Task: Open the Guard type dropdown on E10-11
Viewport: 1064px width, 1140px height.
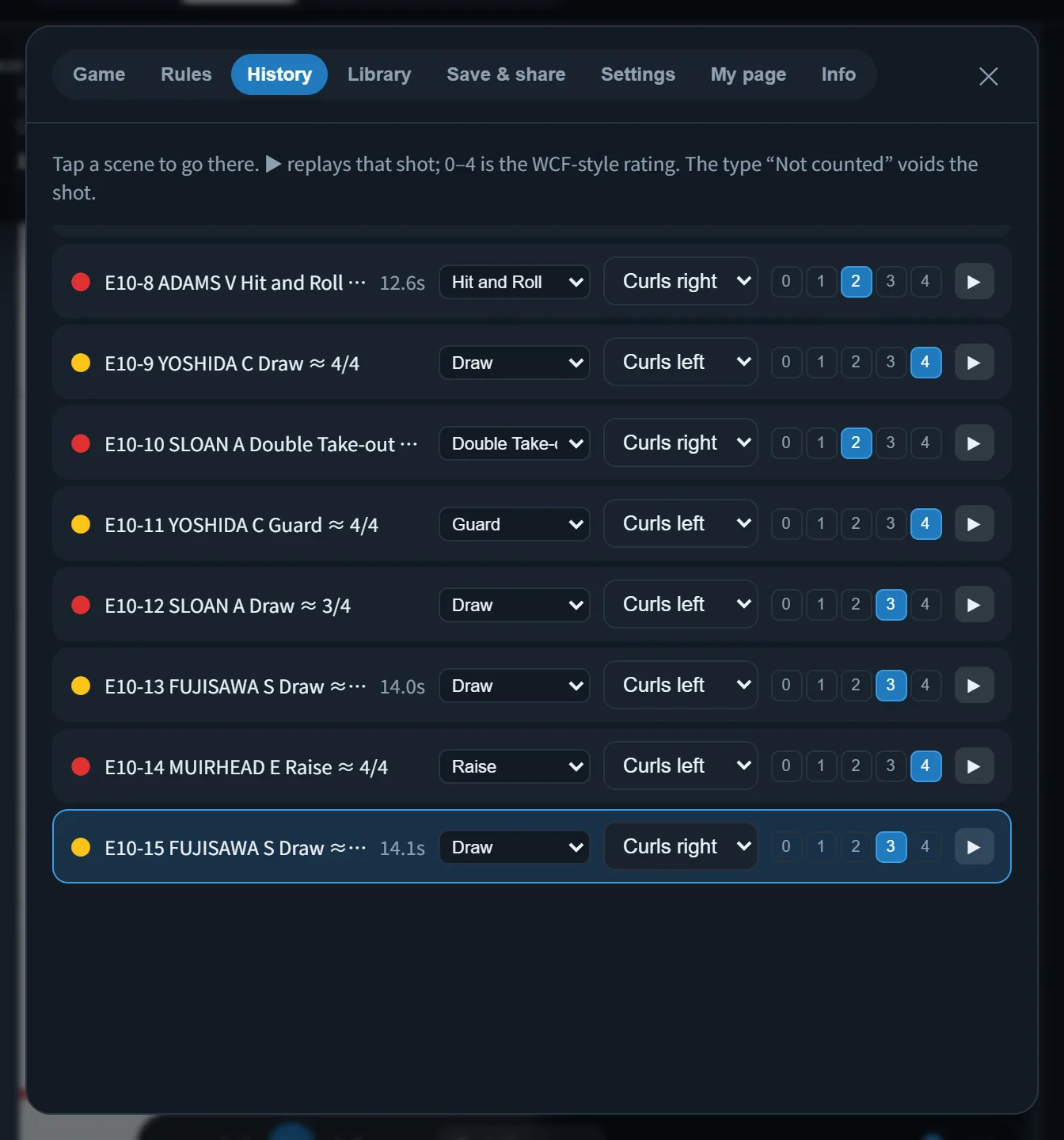Action: (x=515, y=524)
